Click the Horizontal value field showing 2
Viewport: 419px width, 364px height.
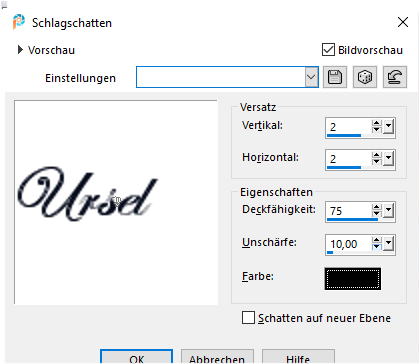coord(349,158)
